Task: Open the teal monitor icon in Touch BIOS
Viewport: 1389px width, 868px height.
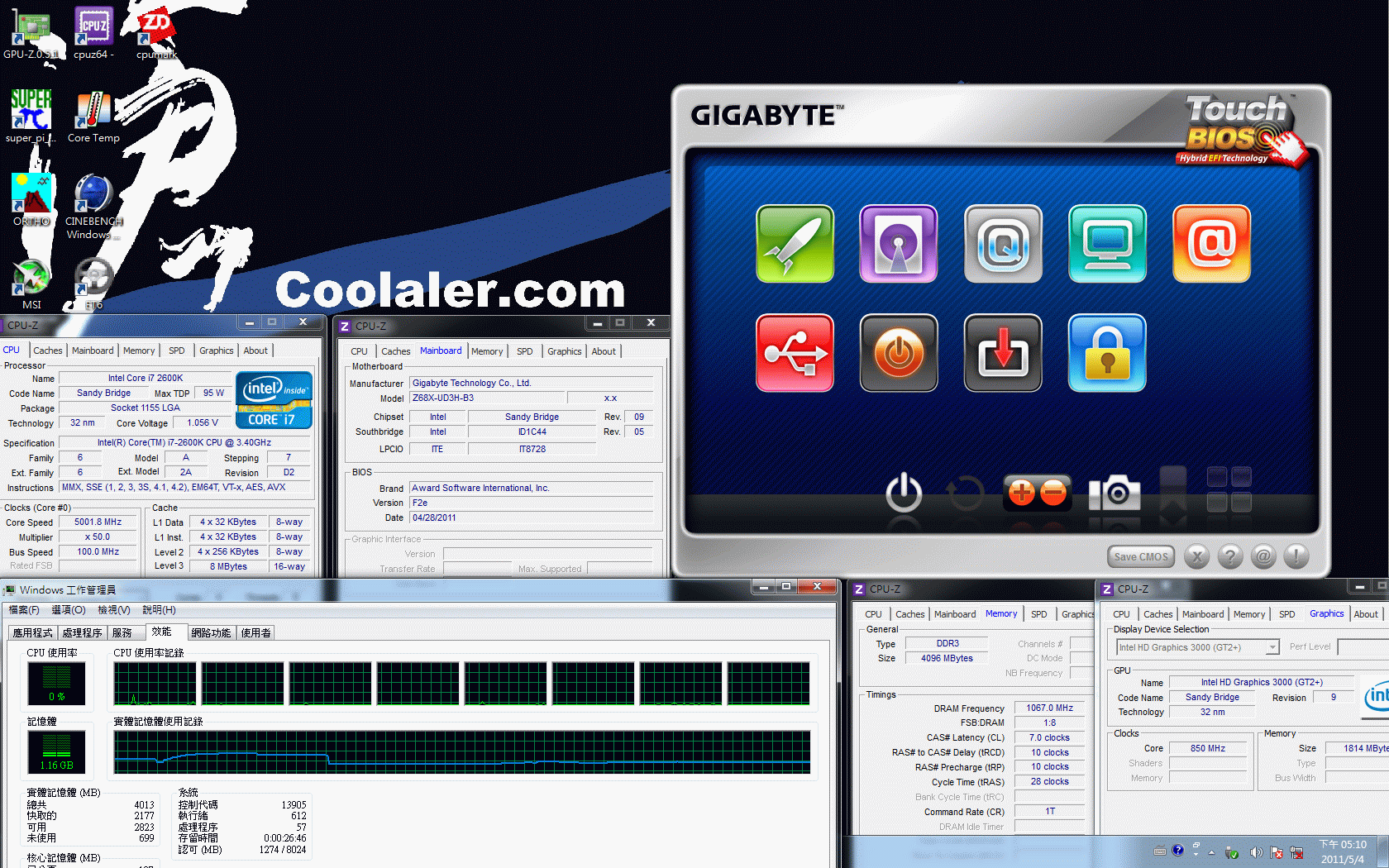Action: tap(1107, 244)
